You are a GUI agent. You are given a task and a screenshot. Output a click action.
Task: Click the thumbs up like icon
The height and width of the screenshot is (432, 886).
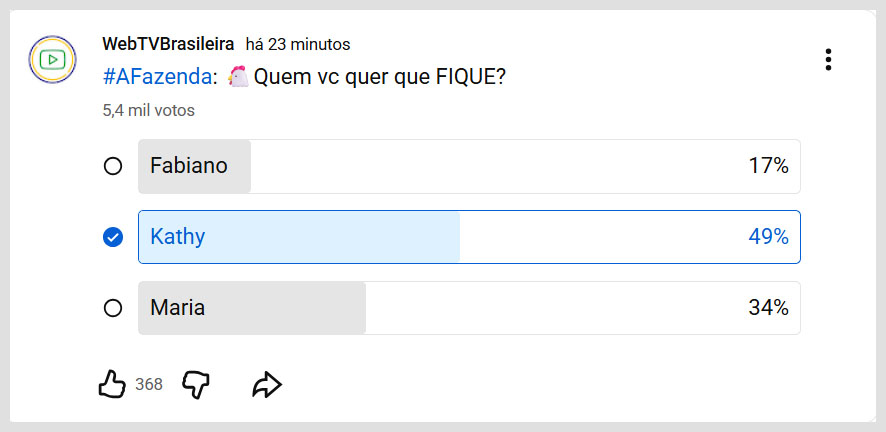point(112,384)
